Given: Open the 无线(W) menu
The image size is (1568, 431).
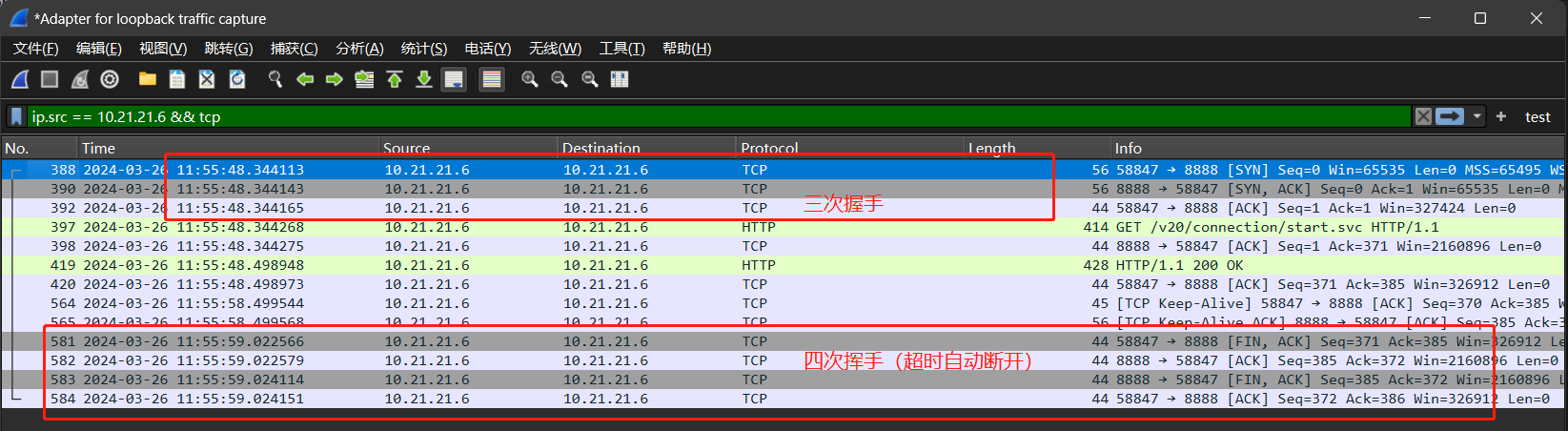Looking at the screenshot, I should pyautogui.click(x=555, y=49).
